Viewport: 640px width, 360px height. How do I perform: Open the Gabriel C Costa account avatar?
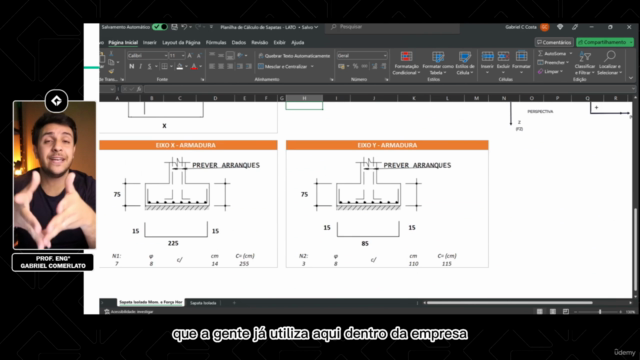544,27
